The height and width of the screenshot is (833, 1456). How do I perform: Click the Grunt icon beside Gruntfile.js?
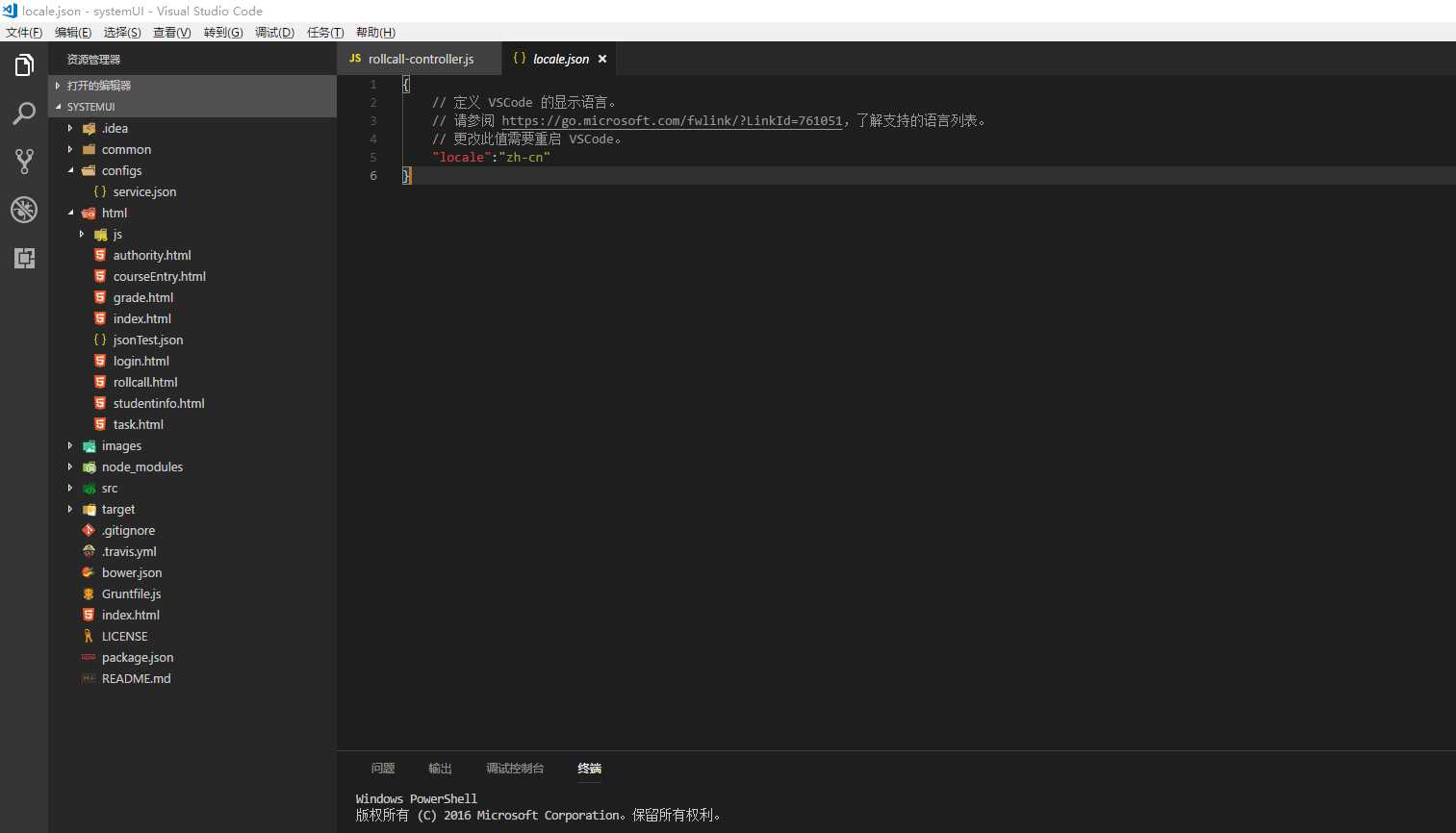click(x=89, y=593)
